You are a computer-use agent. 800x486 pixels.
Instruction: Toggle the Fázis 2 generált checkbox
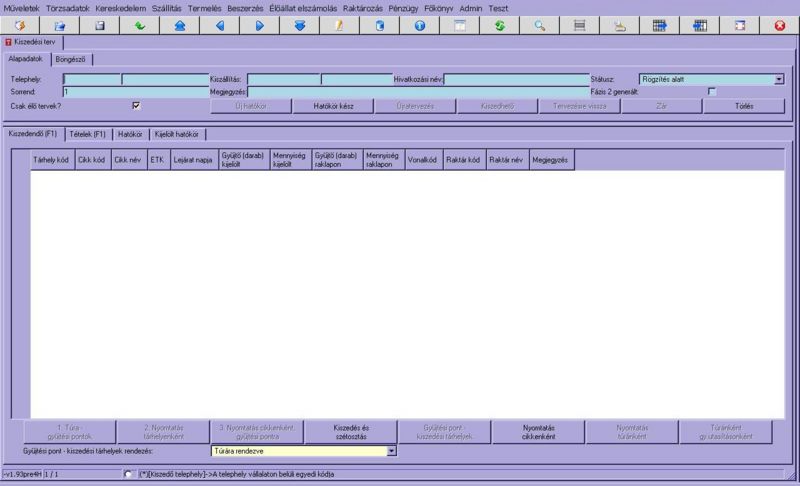[712, 92]
